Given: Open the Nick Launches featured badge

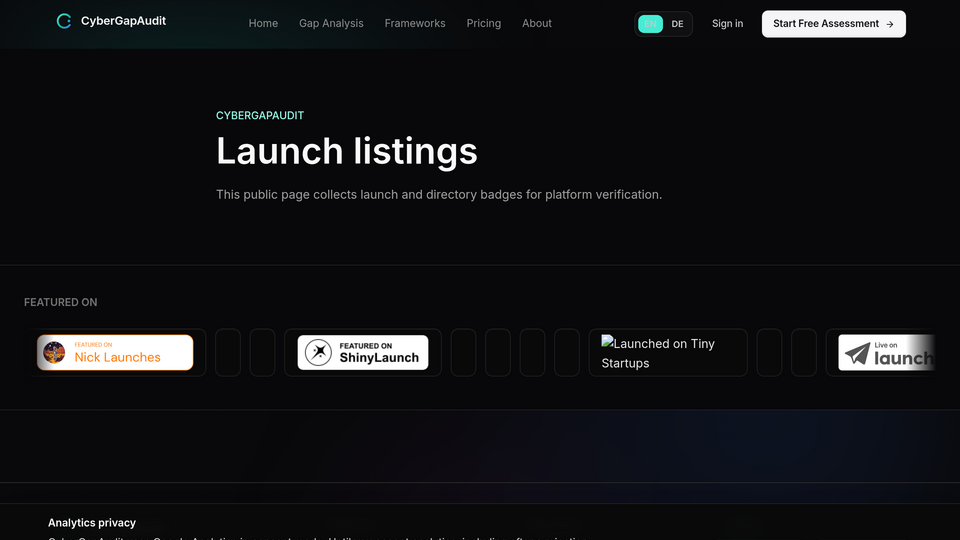Looking at the screenshot, I should pyautogui.click(x=115, y=352).
